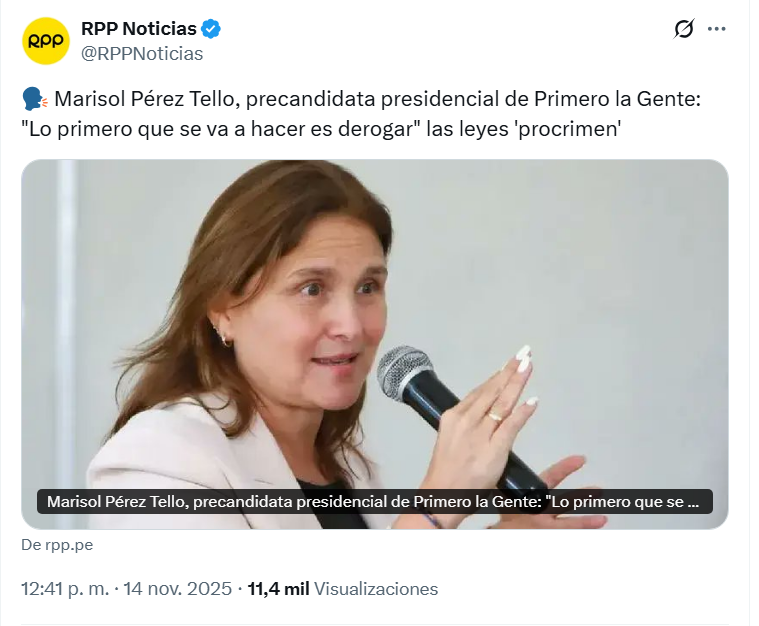Image resolution: width=759 pixels, height=626 pixels.
Task: Click the 14 nov. 2025 date
Action: point(178,589)
